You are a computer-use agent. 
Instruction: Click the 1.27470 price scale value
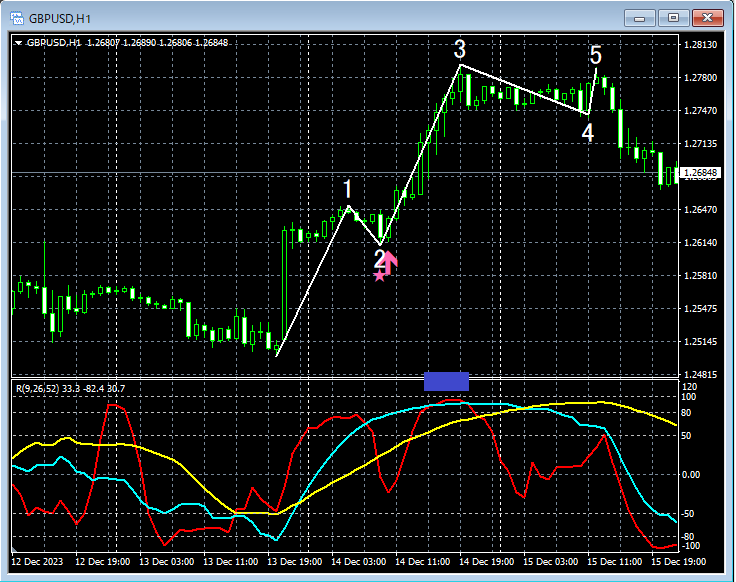(x=701, y=111)
